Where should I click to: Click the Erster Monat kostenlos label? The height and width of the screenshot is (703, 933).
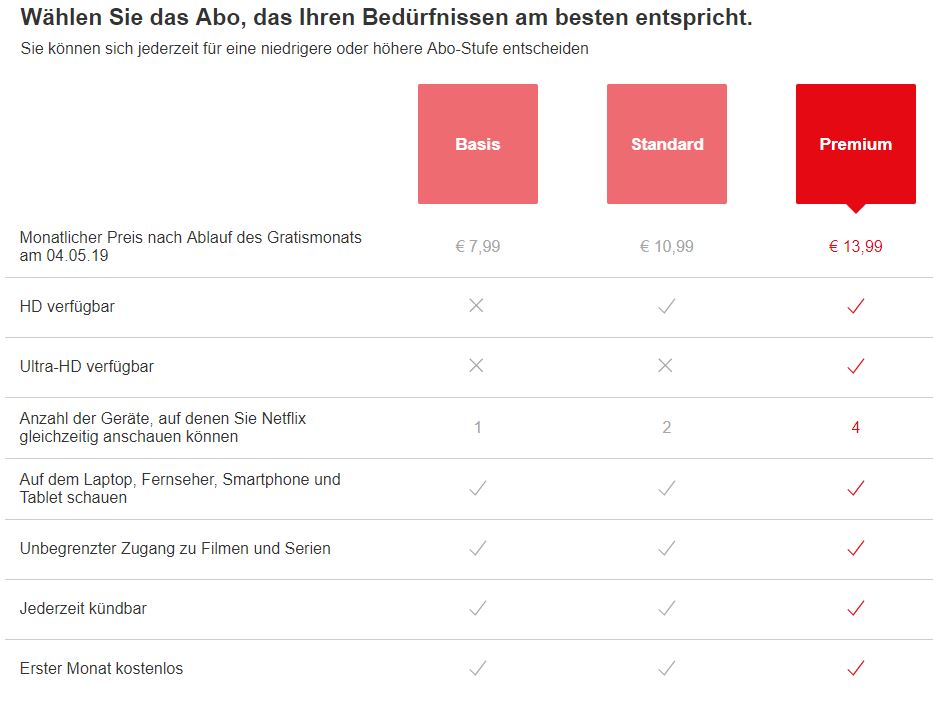pyautogui.click(x=101, y=668)
